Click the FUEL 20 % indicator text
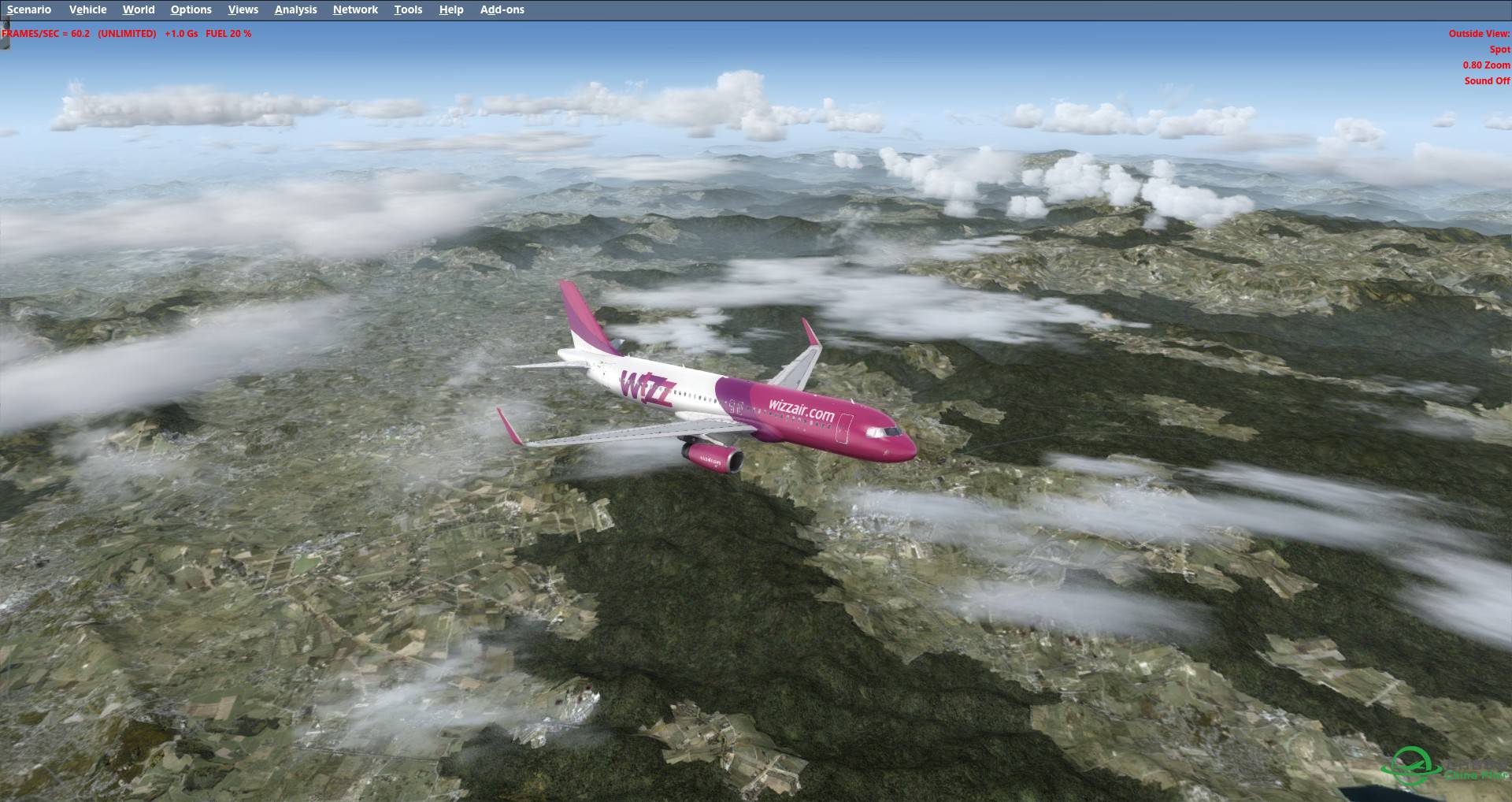This screenshot has width=1512, height=802. [228, 34]
